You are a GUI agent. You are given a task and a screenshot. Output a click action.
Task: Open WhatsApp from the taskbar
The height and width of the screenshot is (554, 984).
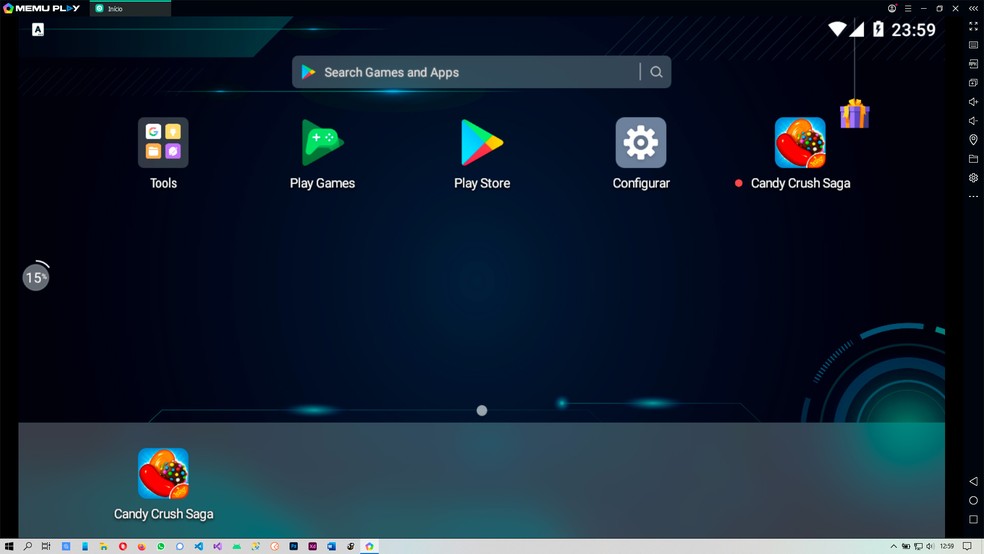click(x=161, y=546)
